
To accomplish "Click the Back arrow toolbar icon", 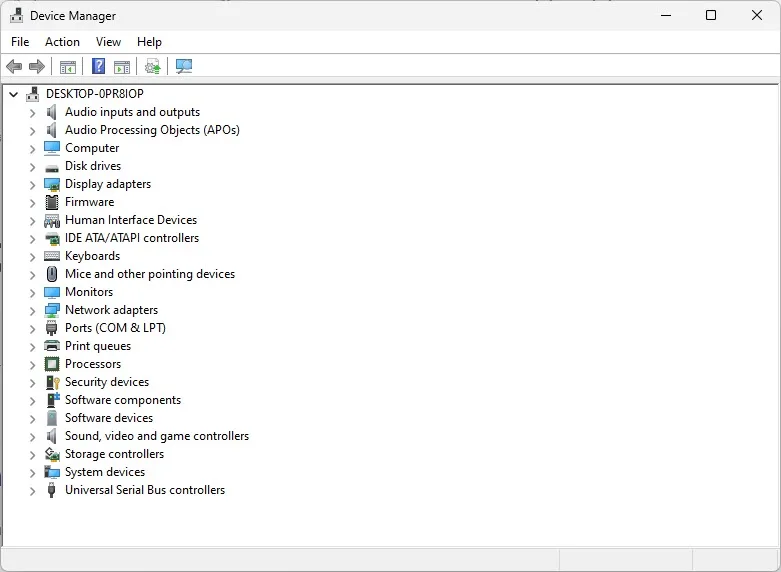I will point(14,66).
